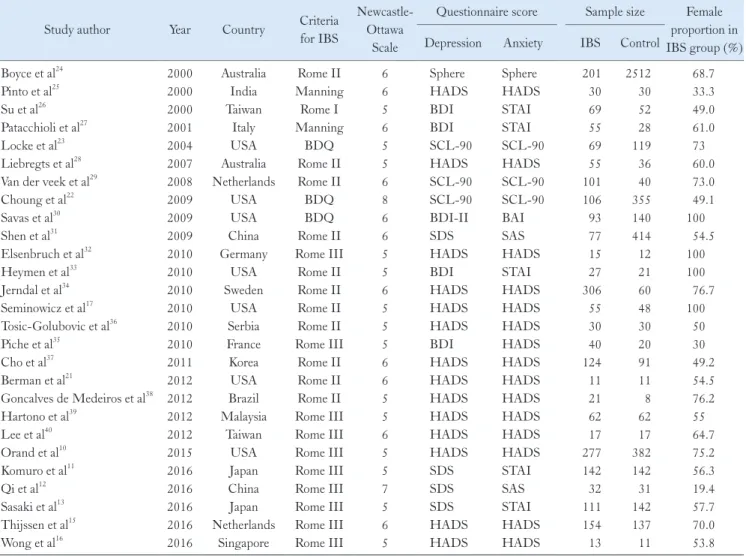
Task: Click the 'France' country cell
Action: tap(244, 344)
